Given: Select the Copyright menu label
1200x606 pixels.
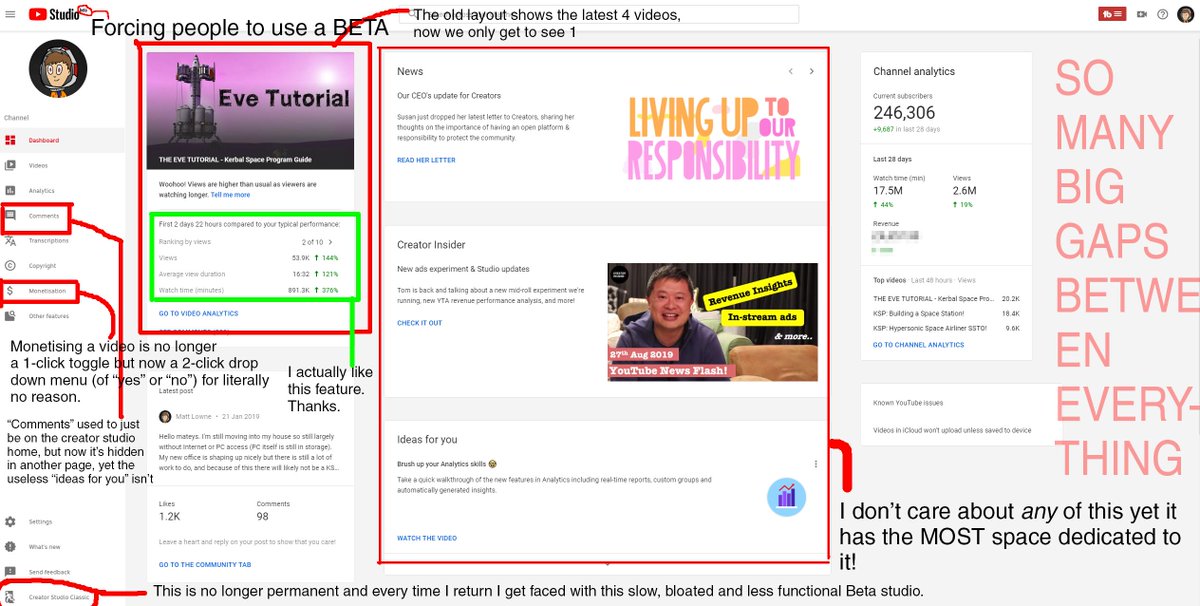Looking at the screenshot, I should coord(42,266).
